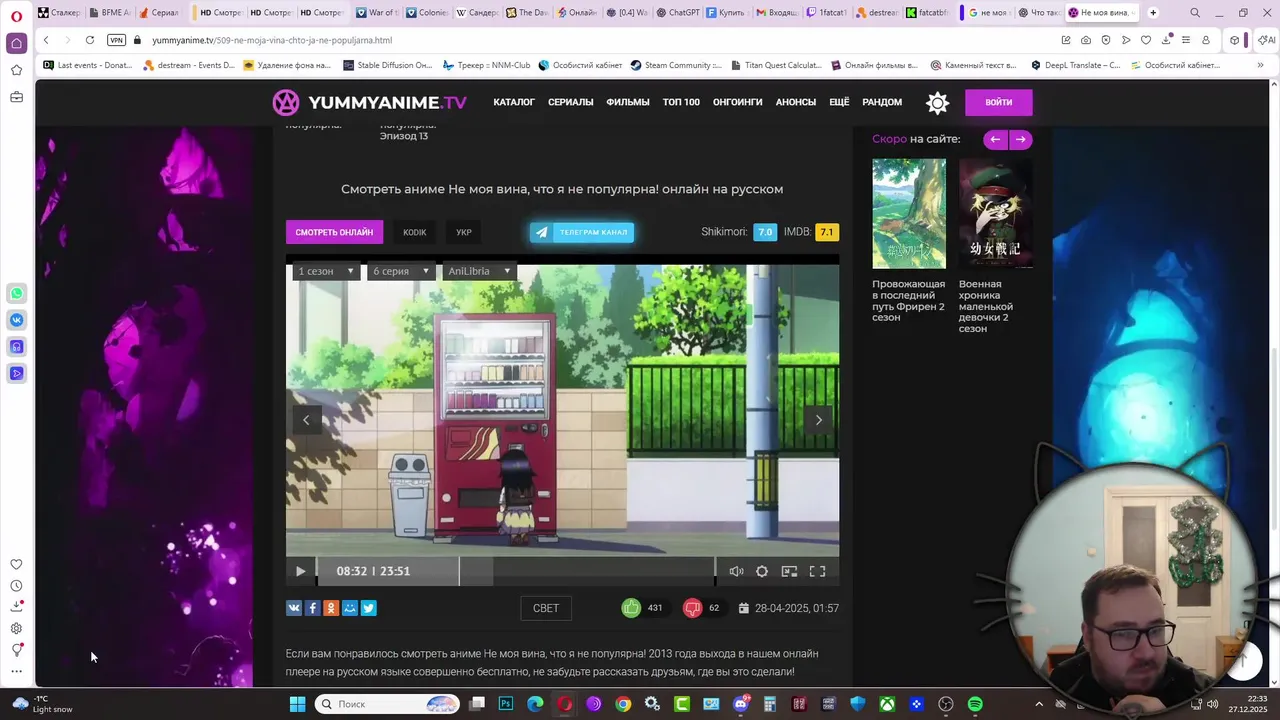The image size is (1280, 720).
Task: Open Steam Community bookmark
Action: 676,65
